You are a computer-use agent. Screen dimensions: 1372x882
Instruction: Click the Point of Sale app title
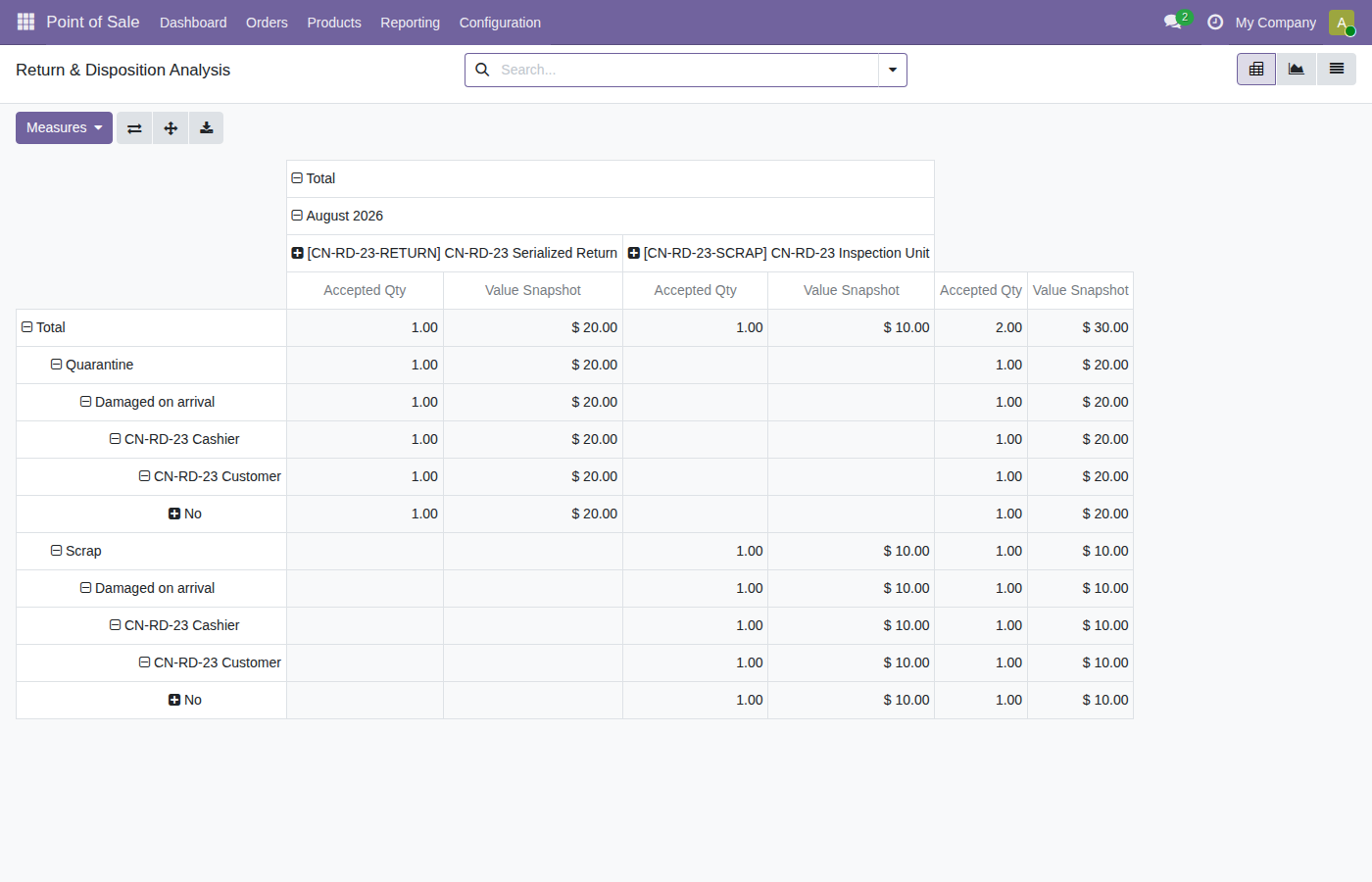[93, 22]
